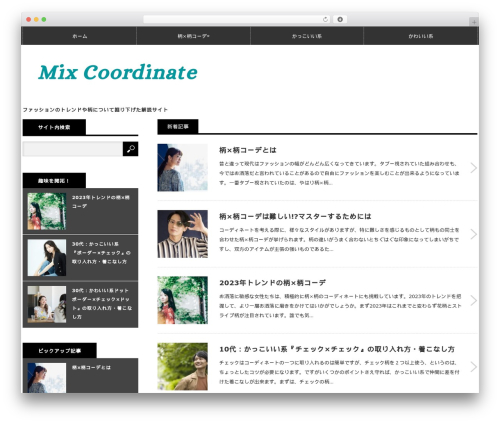
Task: Open pickup sidebar link 柄×柄コーデとは
Action: (91, 367)
